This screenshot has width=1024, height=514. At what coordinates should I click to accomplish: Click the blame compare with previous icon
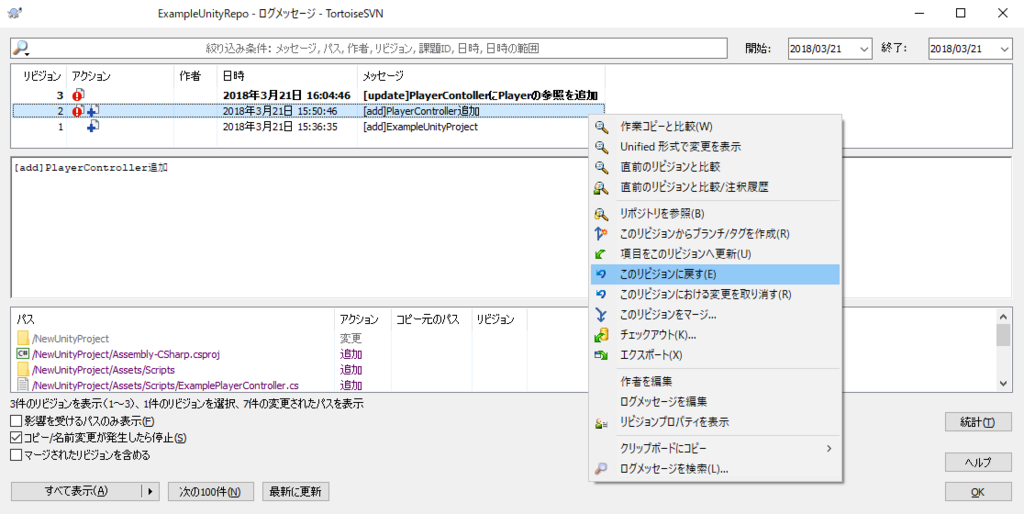coord(601,187)
